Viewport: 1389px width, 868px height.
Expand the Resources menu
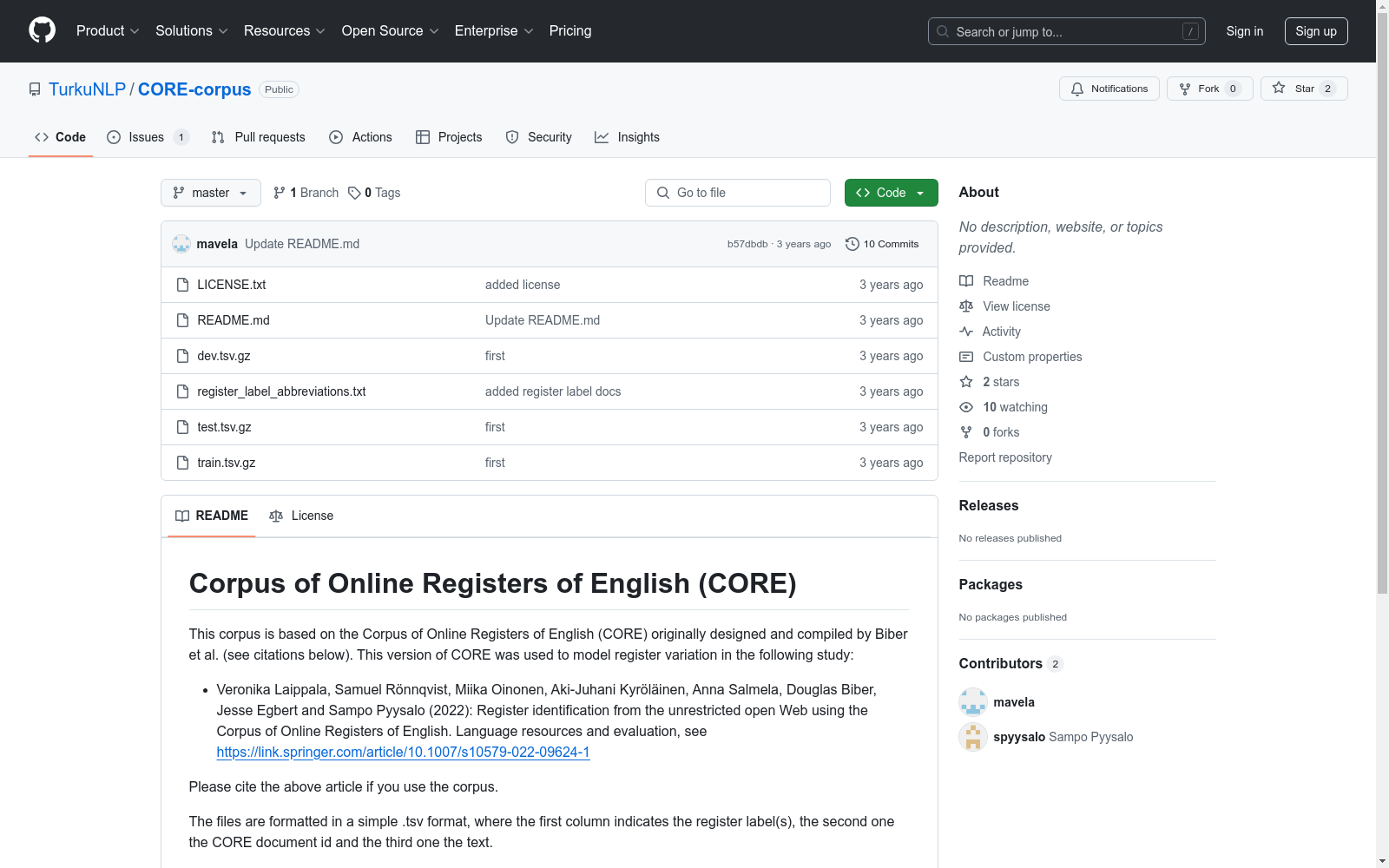click(x=285, y=30)
